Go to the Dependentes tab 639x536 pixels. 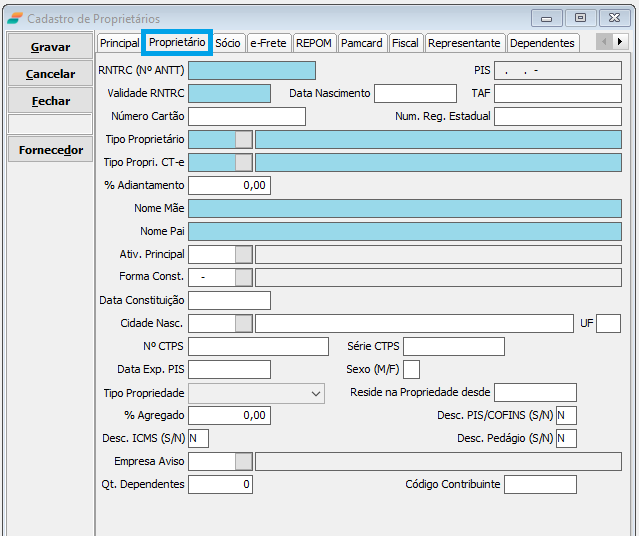pyautogui.click(x=543, y=43)
